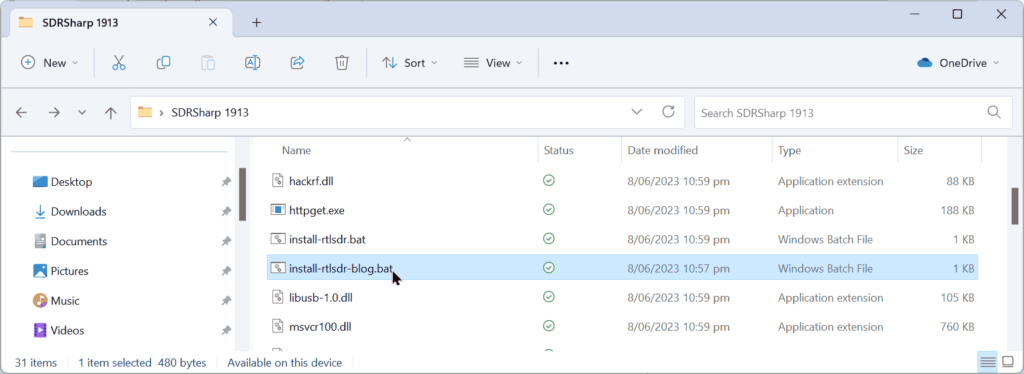Click the Rename icon in toolbar
The height and width of the screenshot is (374, 1024).
click(253, 63)
